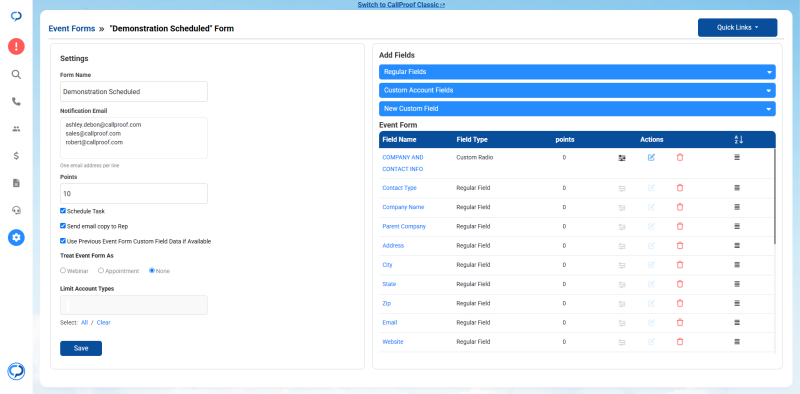Delete the Company Name field

pyautogui.click(x=680, y=207)
